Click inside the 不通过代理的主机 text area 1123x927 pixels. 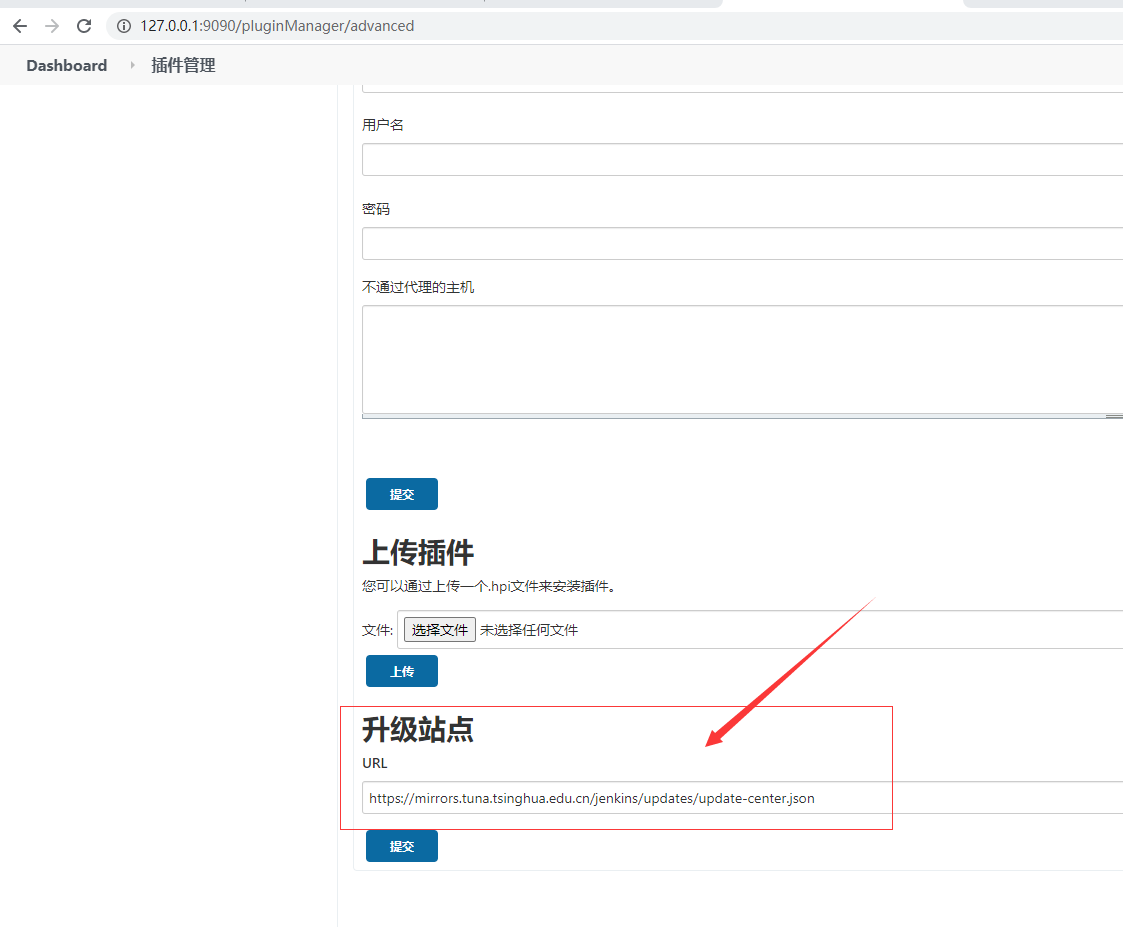point(740,358)
